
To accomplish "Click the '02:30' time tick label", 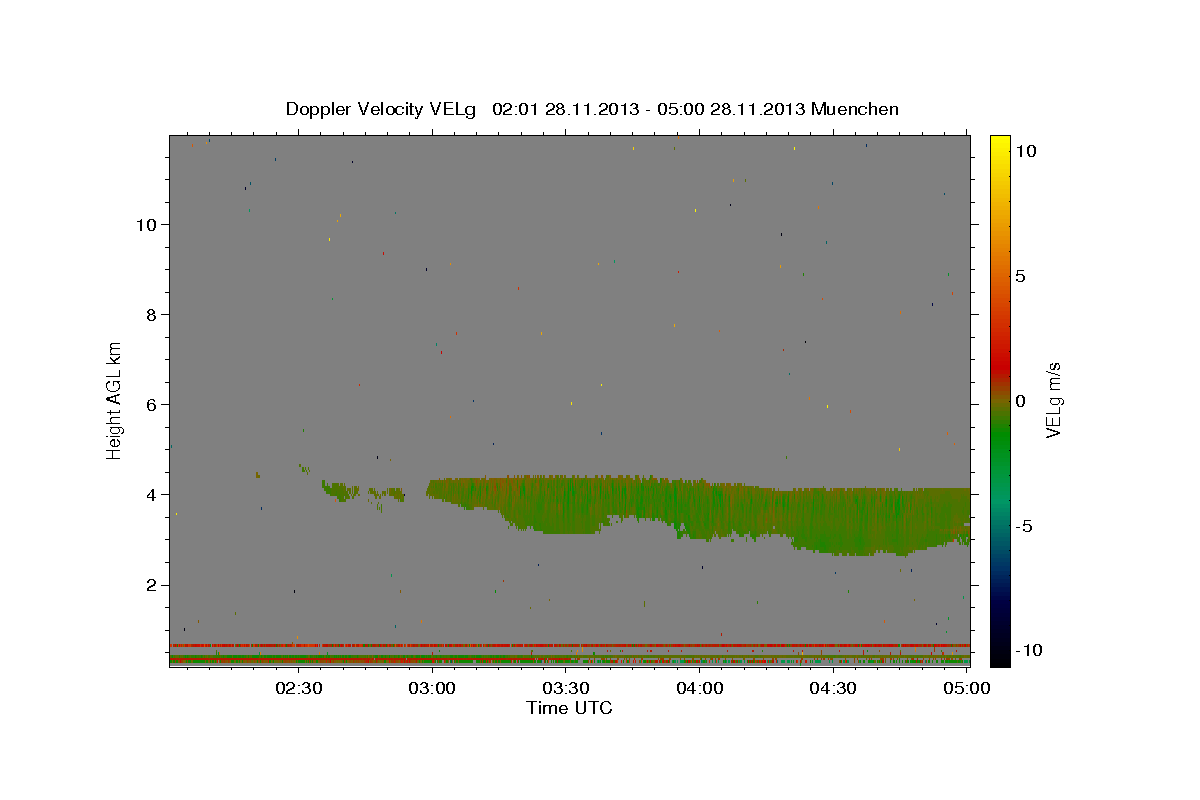I will 299,688.
